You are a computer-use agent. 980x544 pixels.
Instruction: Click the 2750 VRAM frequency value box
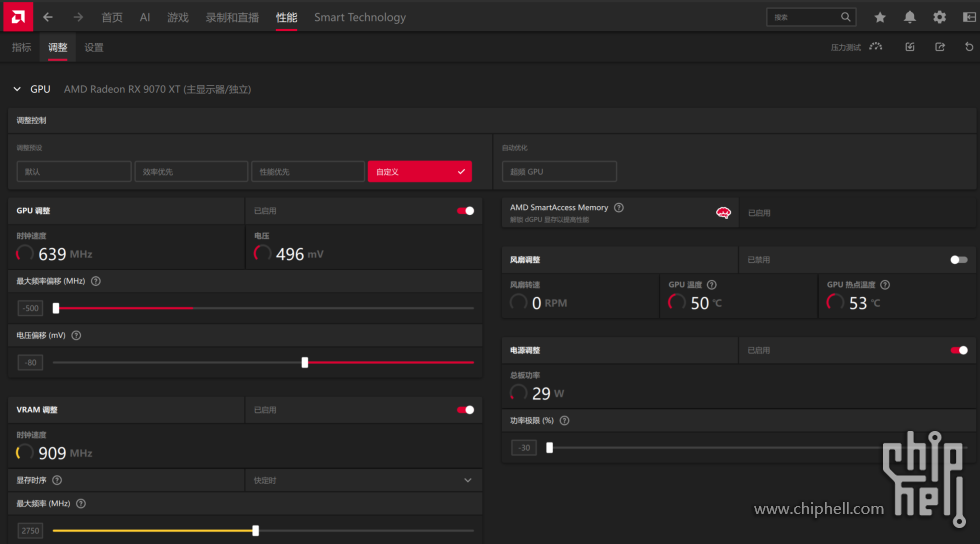[30, 531]
